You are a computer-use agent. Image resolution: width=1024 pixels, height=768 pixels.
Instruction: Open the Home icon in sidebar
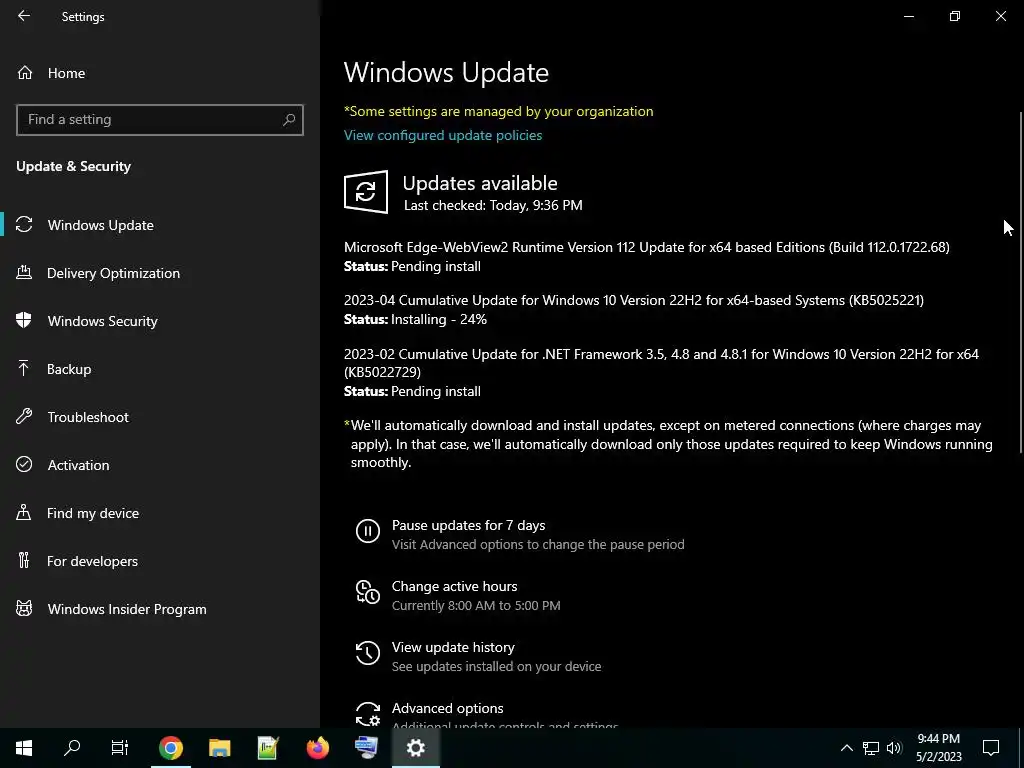point(25,72)
